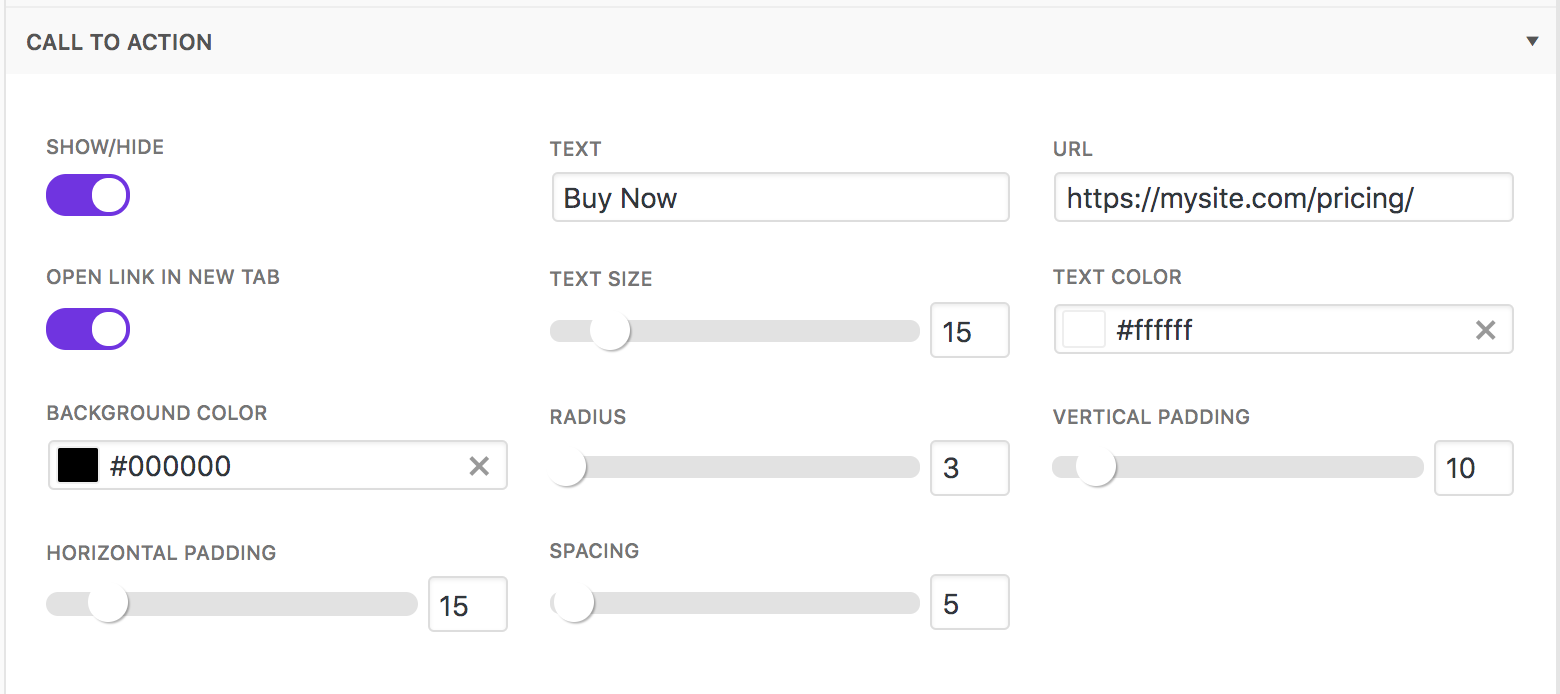The width and height of the screenshot is (1560, 694).
Task: Open the black background color swatch
Action: click(78, 466)
